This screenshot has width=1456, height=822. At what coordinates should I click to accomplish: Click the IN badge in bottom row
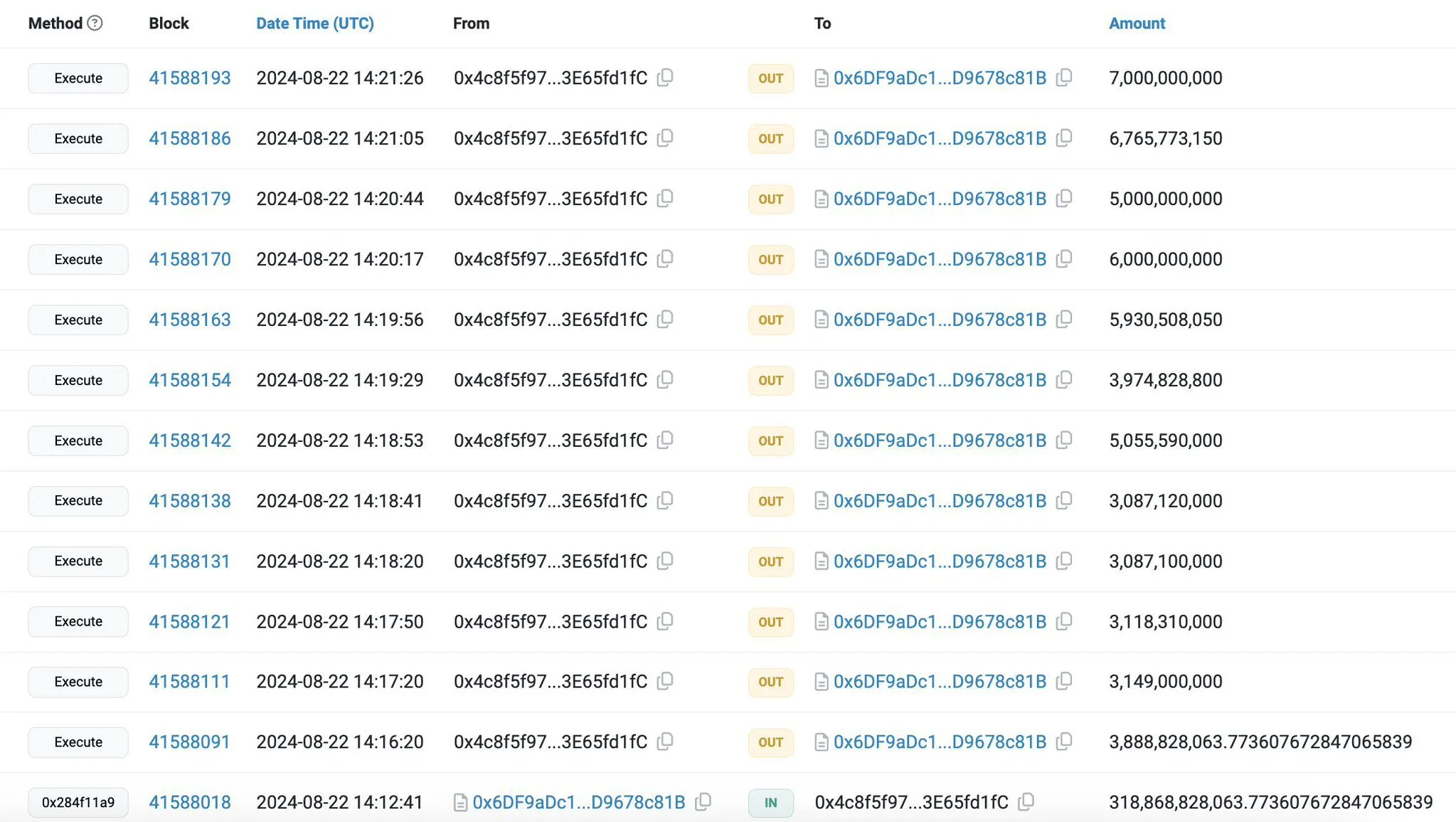pyautogui.click(x=770, y=803)
